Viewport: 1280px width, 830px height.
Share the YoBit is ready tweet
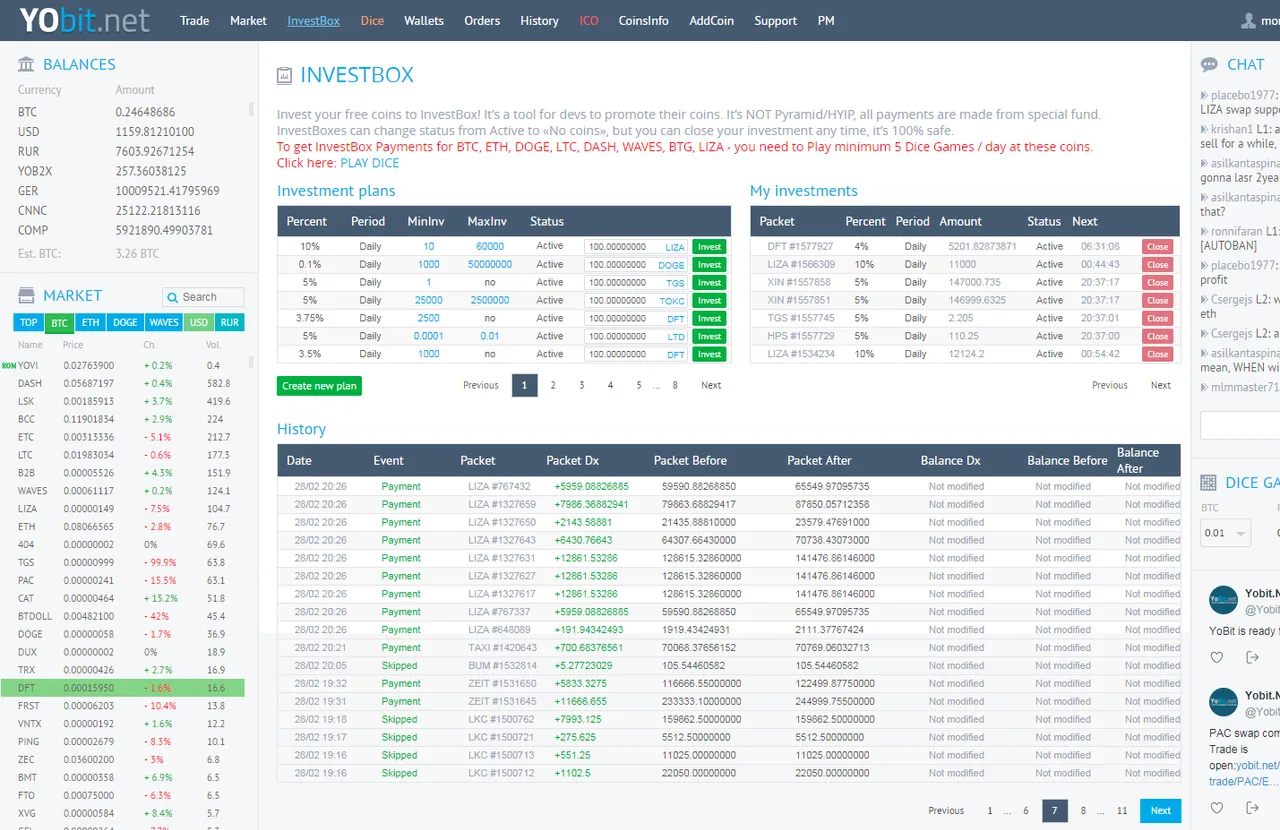coord(1252,657)
